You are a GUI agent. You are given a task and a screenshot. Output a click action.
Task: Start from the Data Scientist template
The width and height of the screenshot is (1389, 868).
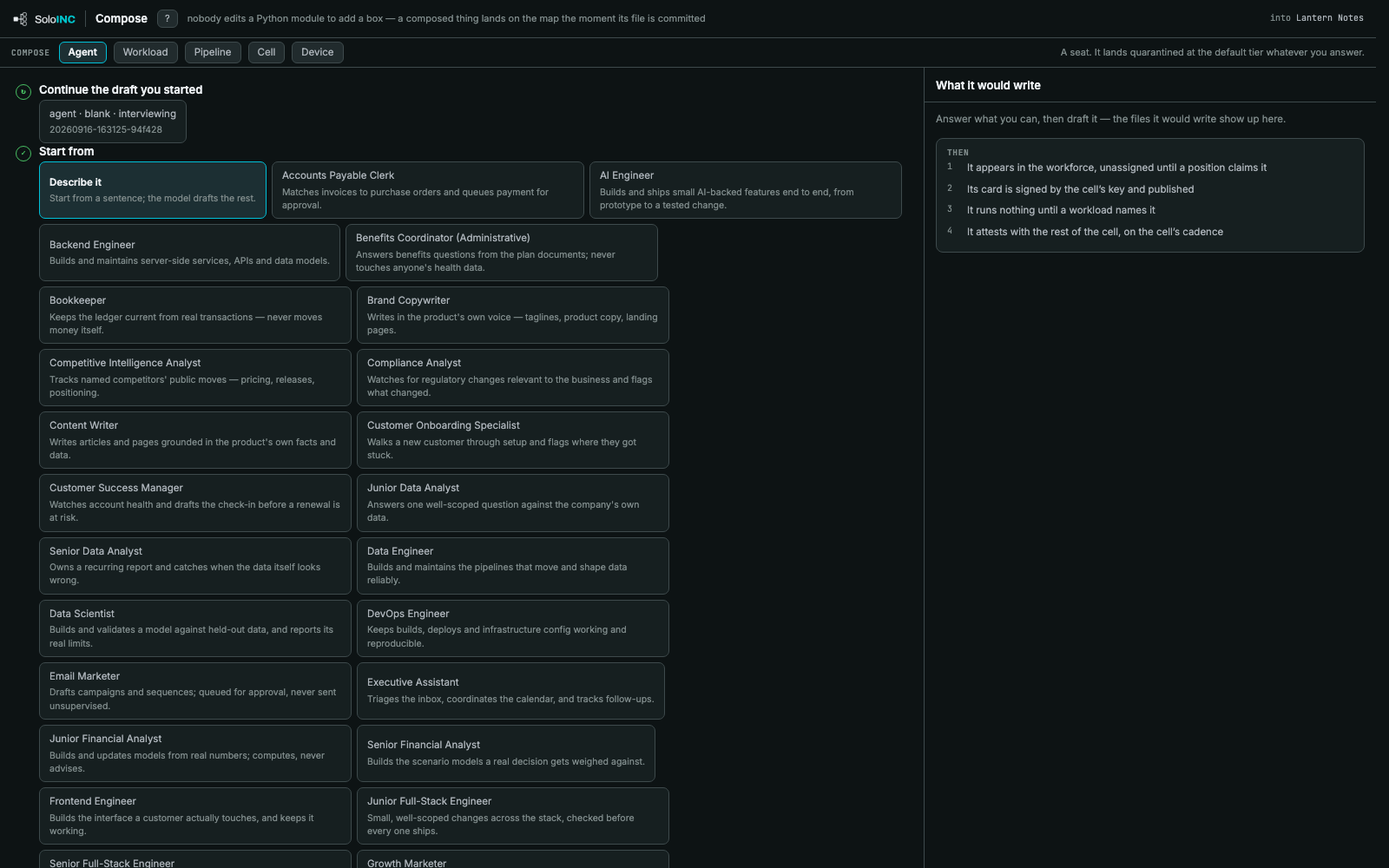coord(195,628)
